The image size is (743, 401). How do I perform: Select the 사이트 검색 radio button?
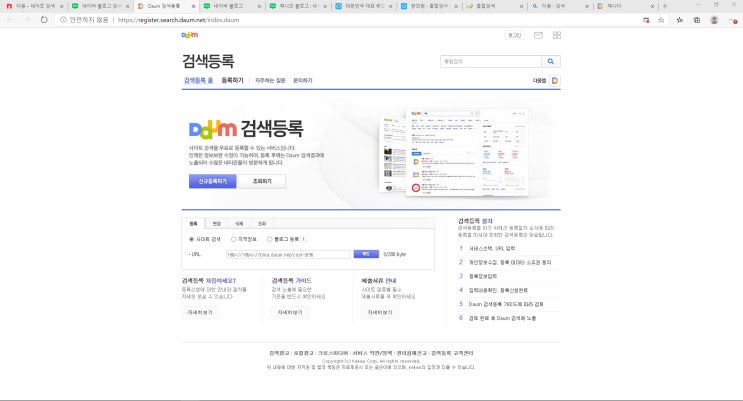191,239
